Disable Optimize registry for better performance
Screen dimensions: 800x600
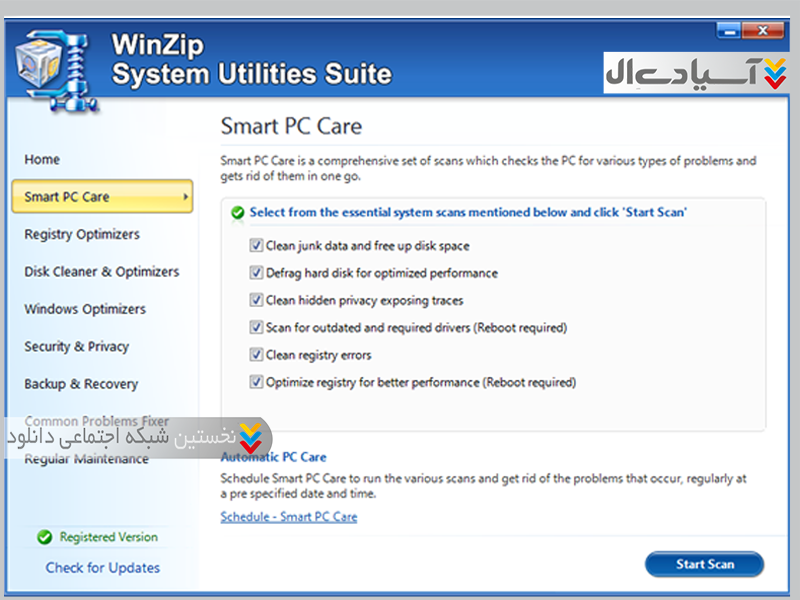pyautogui.click(x=256, y=382)
